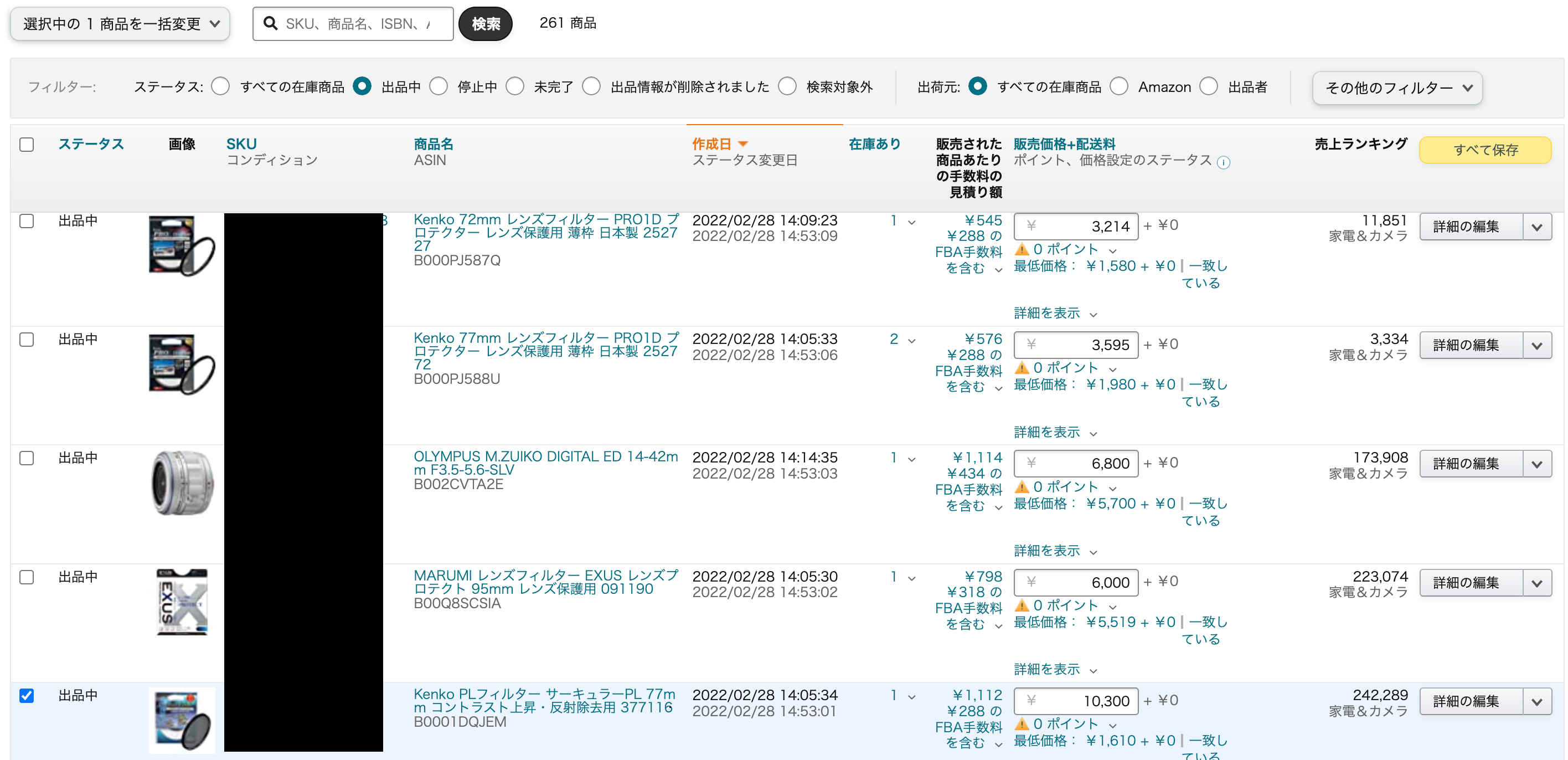Click 詳細の編集 for Kenko 72mm row
1568x760 pixels.
pos(1472,227)
